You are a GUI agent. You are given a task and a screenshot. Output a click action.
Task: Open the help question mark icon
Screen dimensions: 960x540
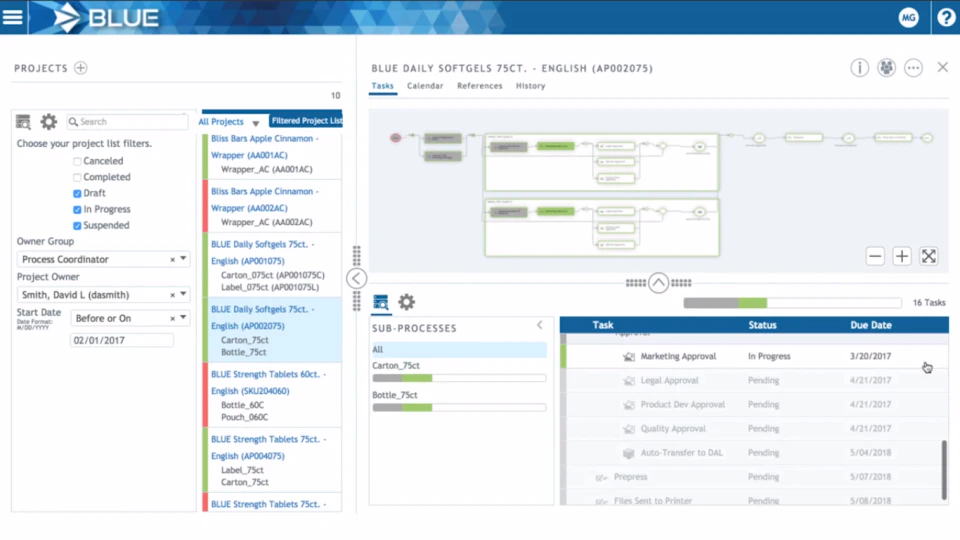[x=946, y=18]
